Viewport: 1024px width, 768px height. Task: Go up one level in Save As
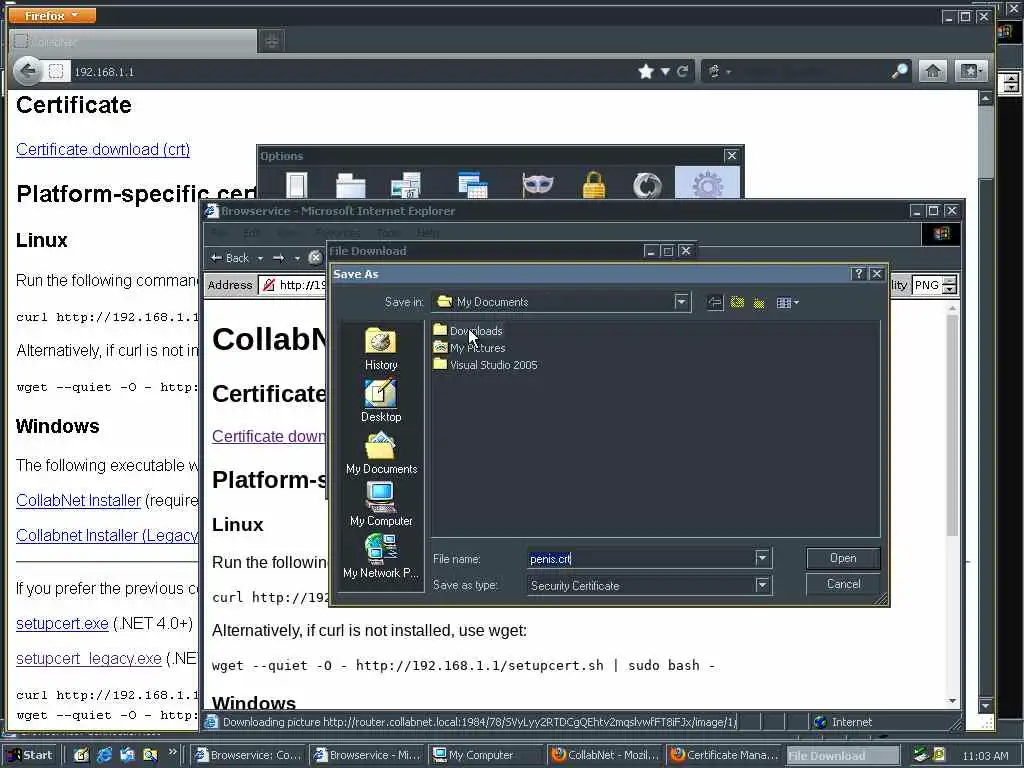(x=737, y=302)
